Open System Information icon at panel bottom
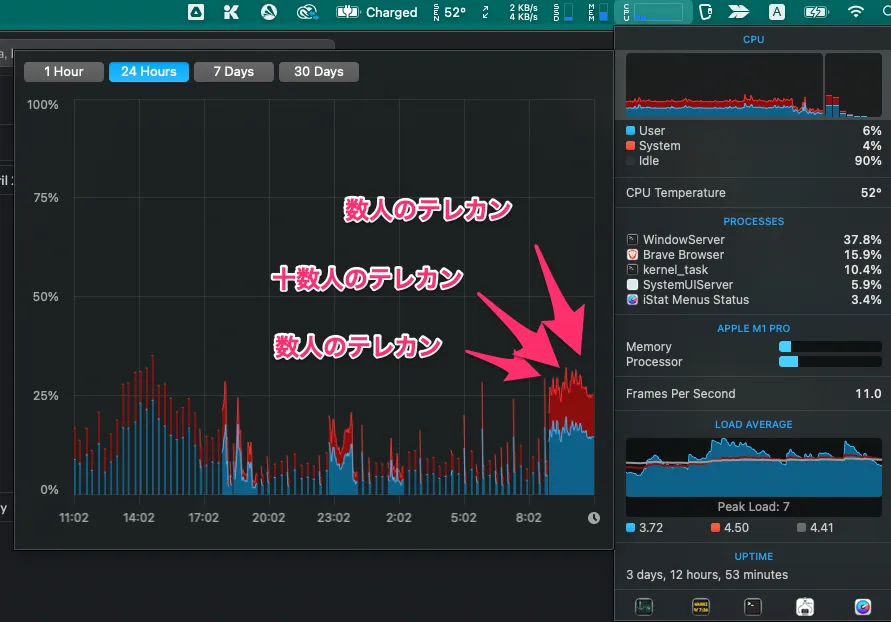This screenshot has height=622, width=891. click(x=805, y=606)
